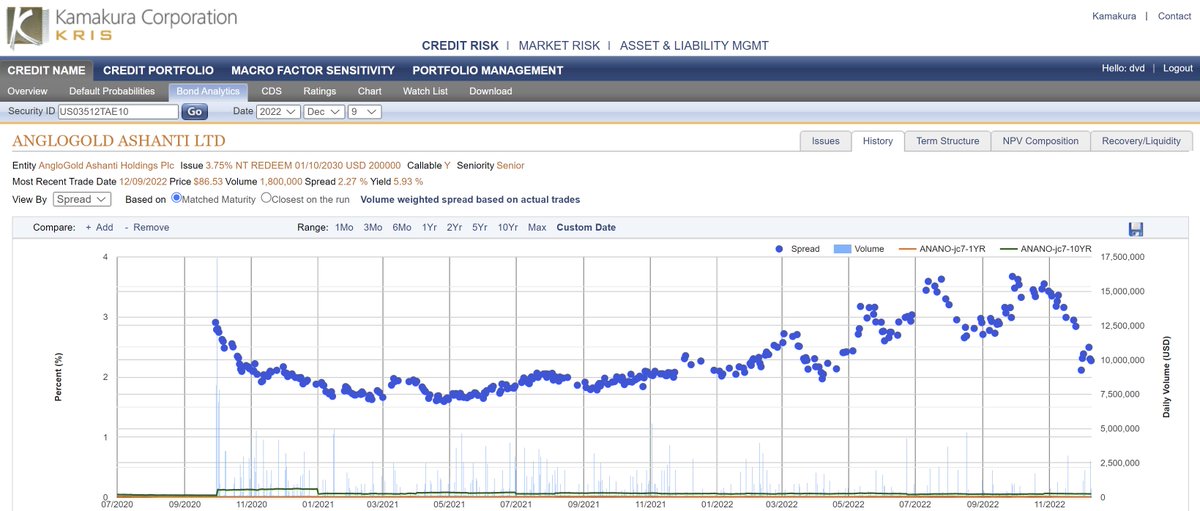Set chart range to Max
The width and height of the screenshot is (1200, 511).
pyautogui.click(x=537, y=227)
